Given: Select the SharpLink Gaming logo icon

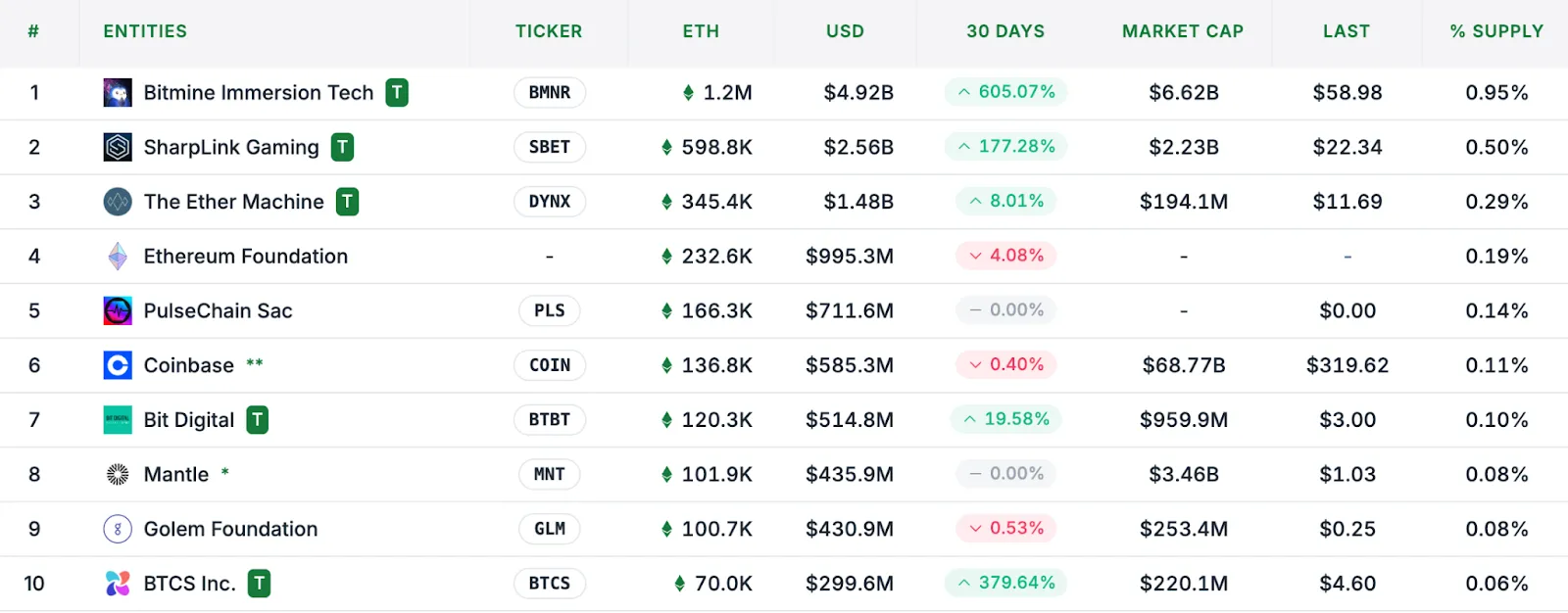Looking at the screenshot, I should tap(118, 147).
